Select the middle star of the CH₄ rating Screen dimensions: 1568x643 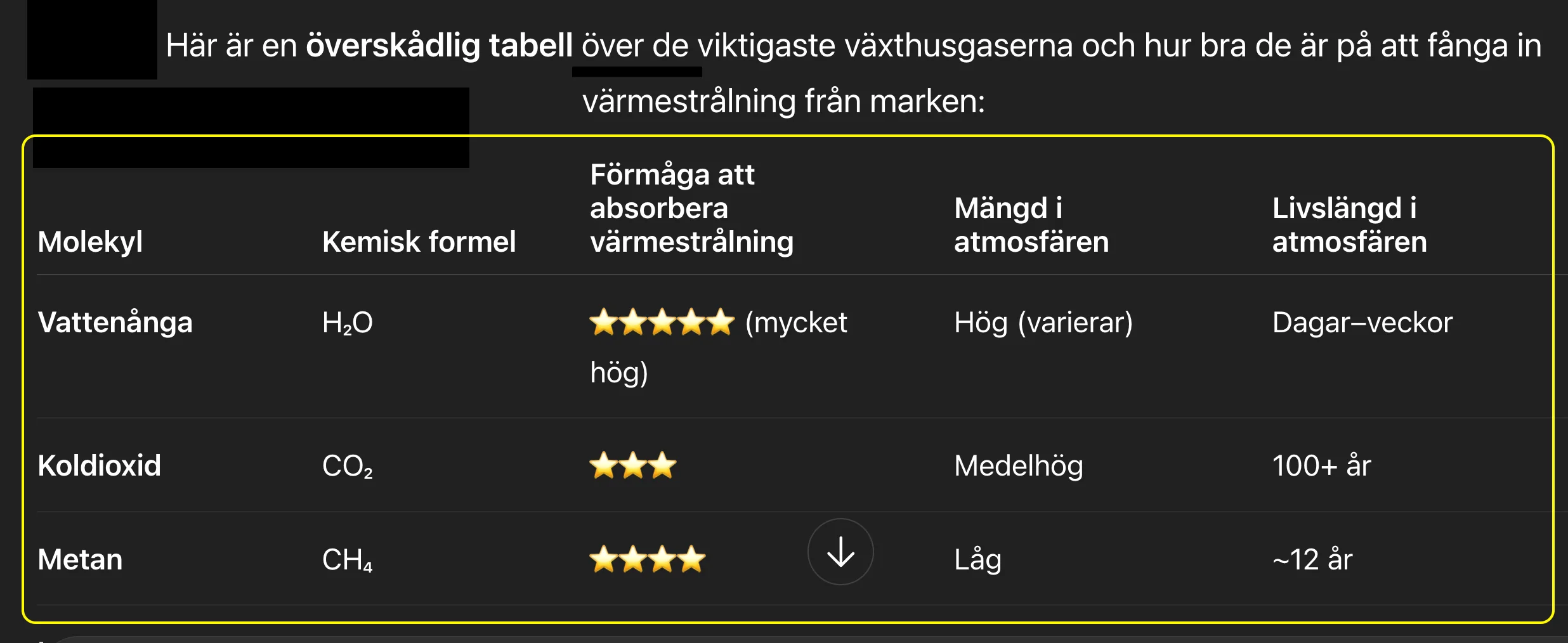[646, 559]
